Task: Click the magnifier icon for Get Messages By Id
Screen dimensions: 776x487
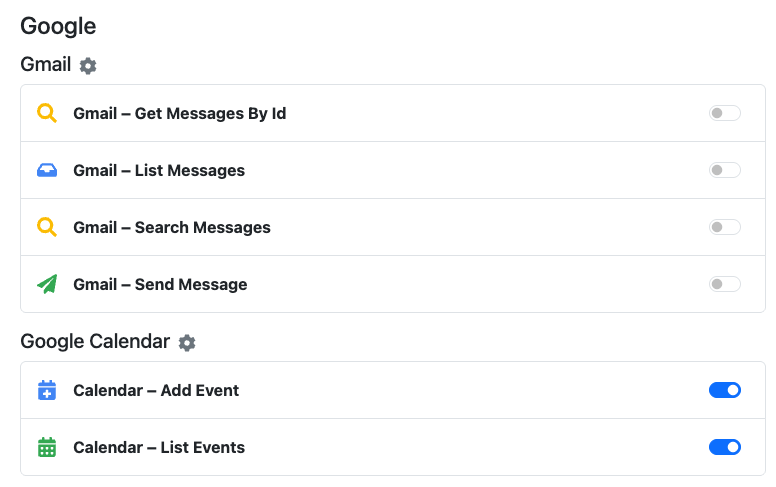Action: click(47, 113)
